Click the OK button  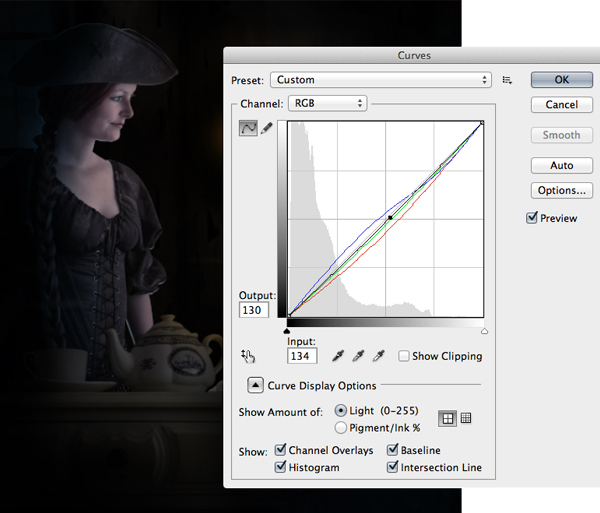(562, 80)
